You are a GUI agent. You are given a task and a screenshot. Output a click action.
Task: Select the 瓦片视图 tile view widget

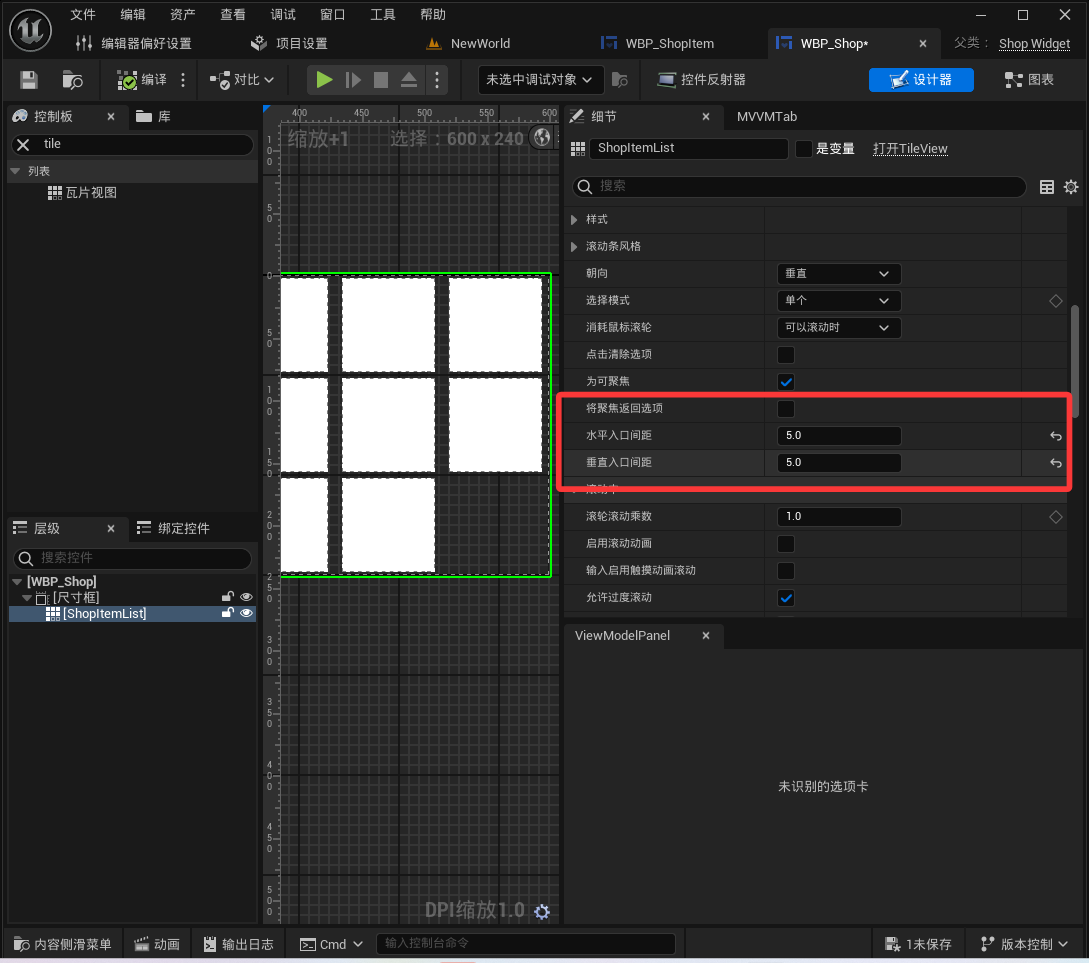pyautogui.click(x=82, y=193)
